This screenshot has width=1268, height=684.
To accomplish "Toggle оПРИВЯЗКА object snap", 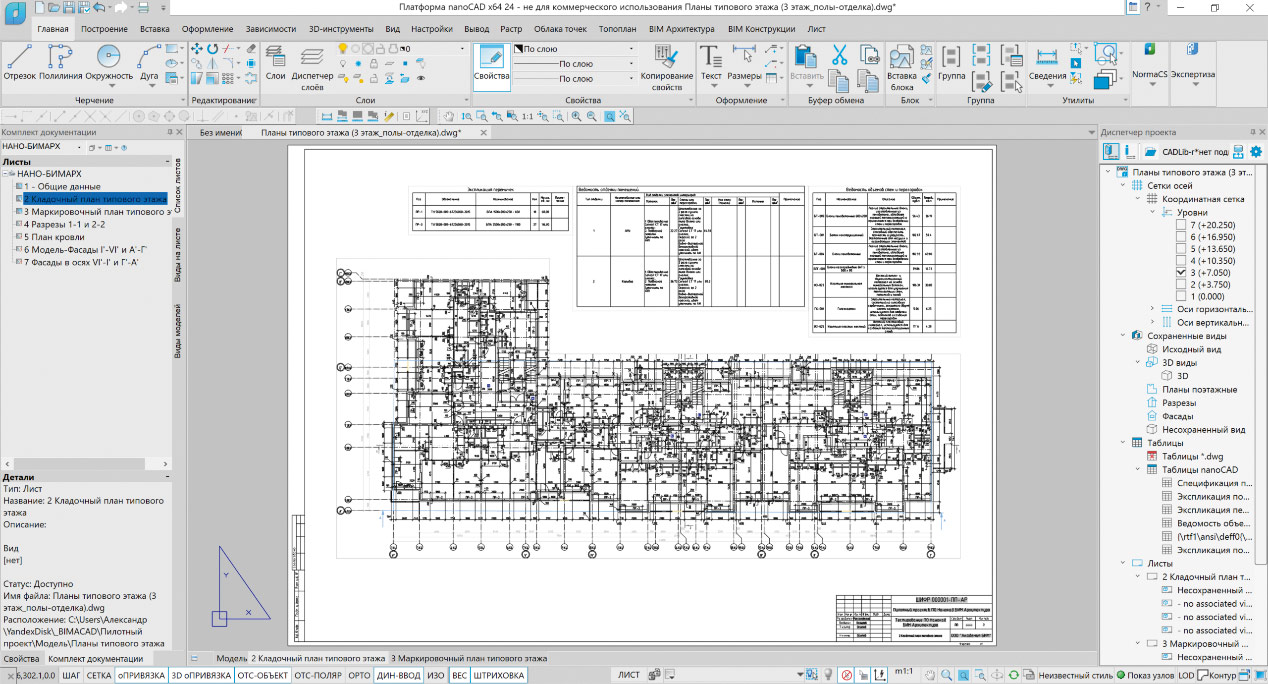I will (x=140, y=675).
